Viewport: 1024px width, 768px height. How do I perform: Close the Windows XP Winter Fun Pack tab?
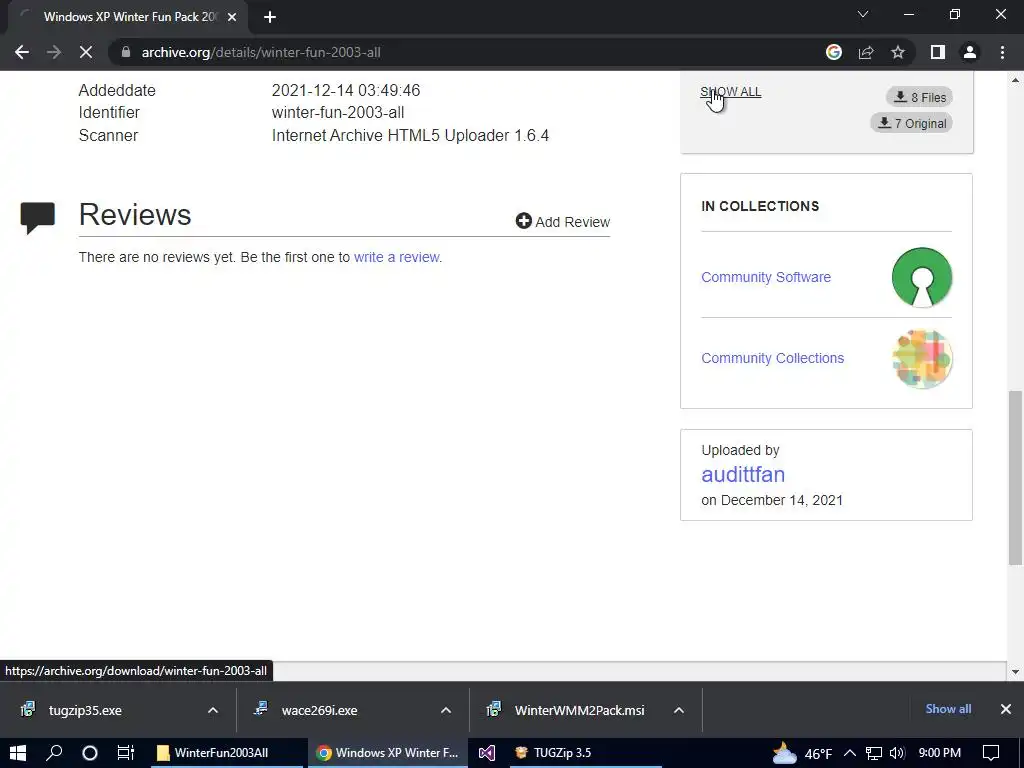click(232, 18)
